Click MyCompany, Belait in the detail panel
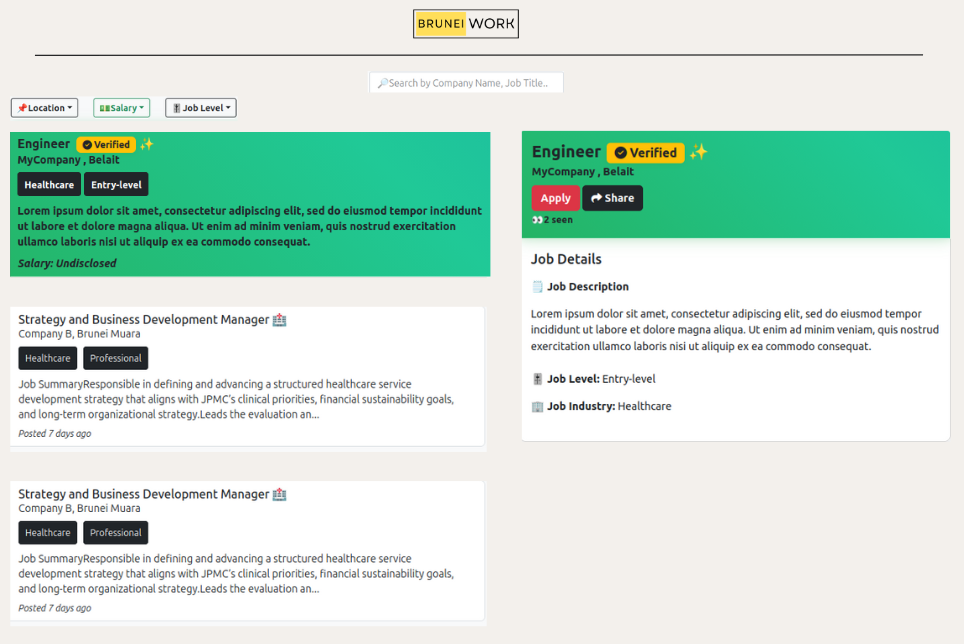 coord(583,171)
